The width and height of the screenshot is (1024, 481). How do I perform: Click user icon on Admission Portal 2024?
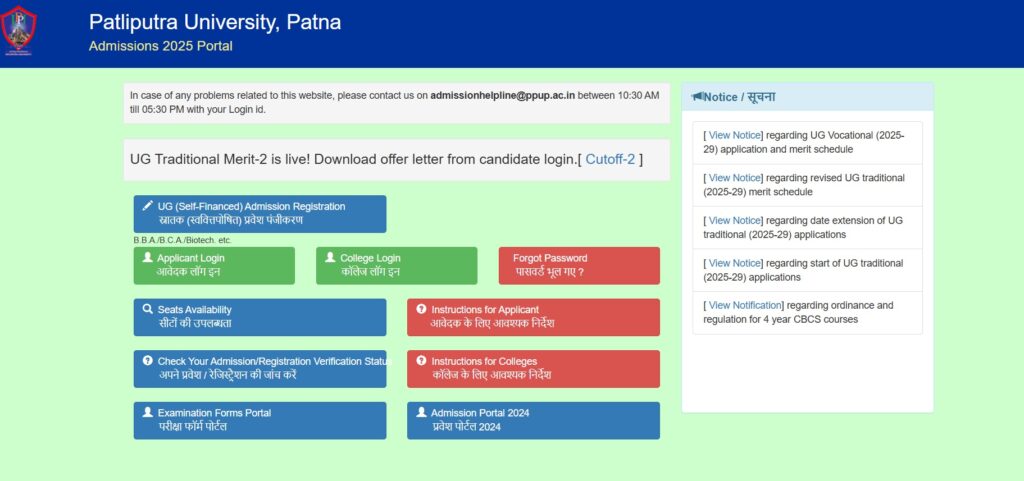point(421,412)
